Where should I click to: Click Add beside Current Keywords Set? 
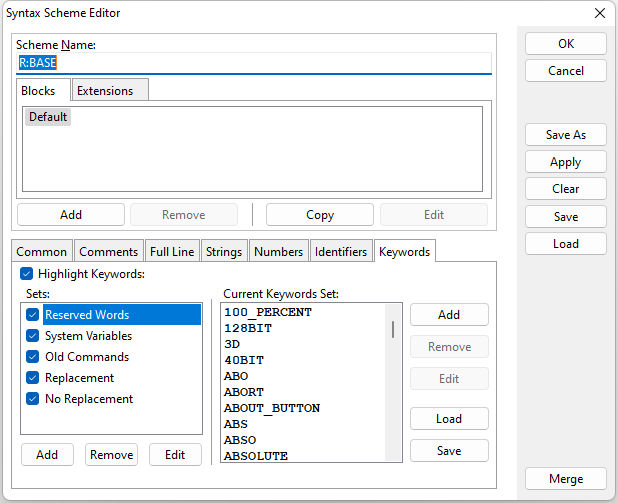pos(449,315)
